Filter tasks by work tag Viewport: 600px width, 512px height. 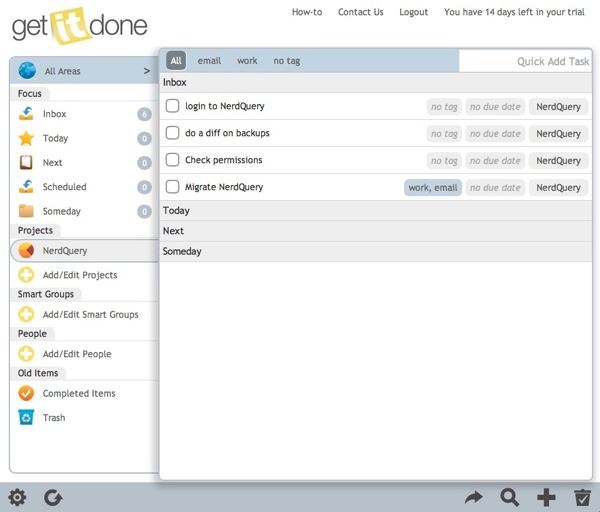click(x=247, y=60)
